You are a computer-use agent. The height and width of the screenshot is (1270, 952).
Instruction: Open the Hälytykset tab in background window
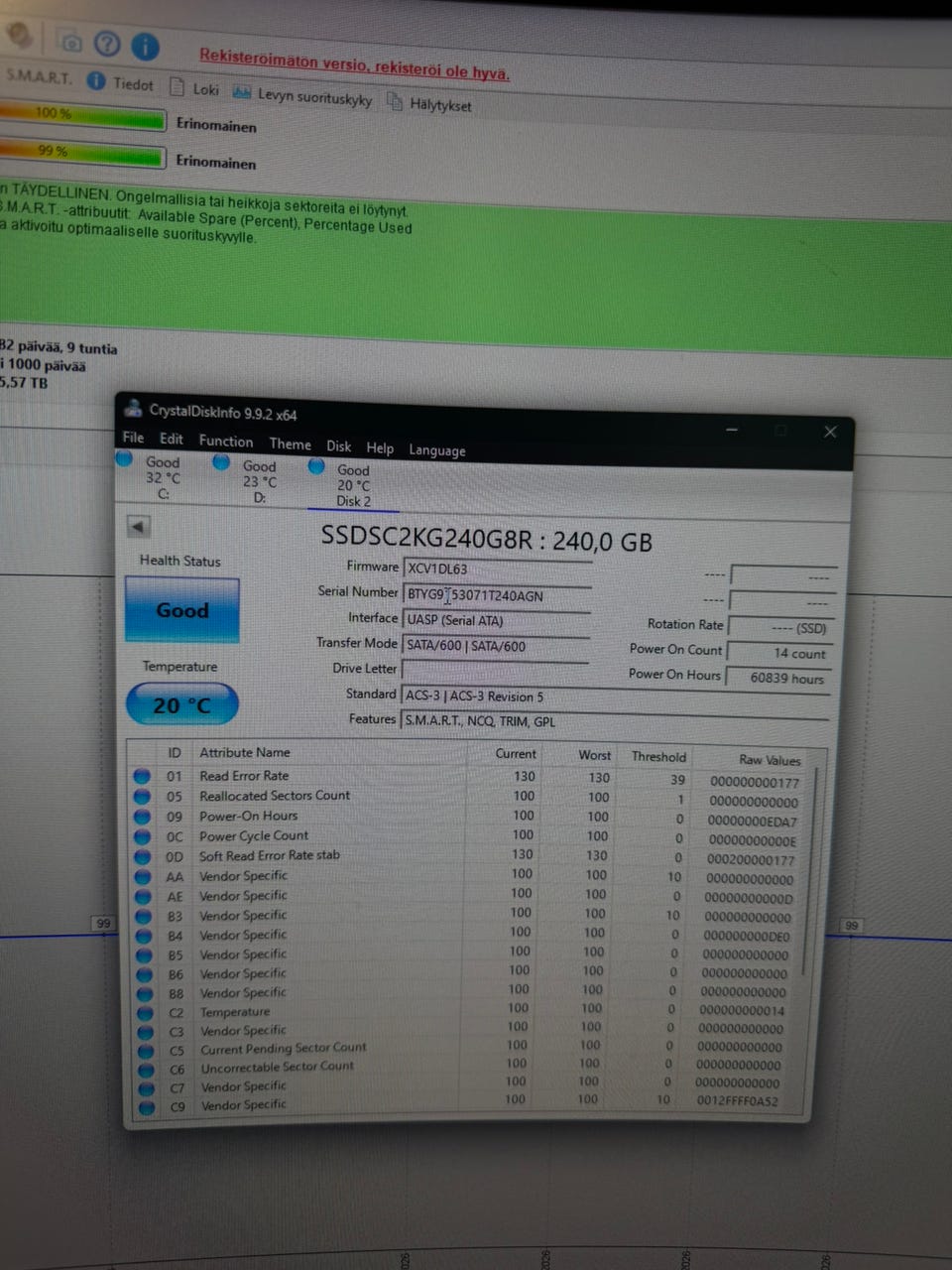(x=428, y=103)
